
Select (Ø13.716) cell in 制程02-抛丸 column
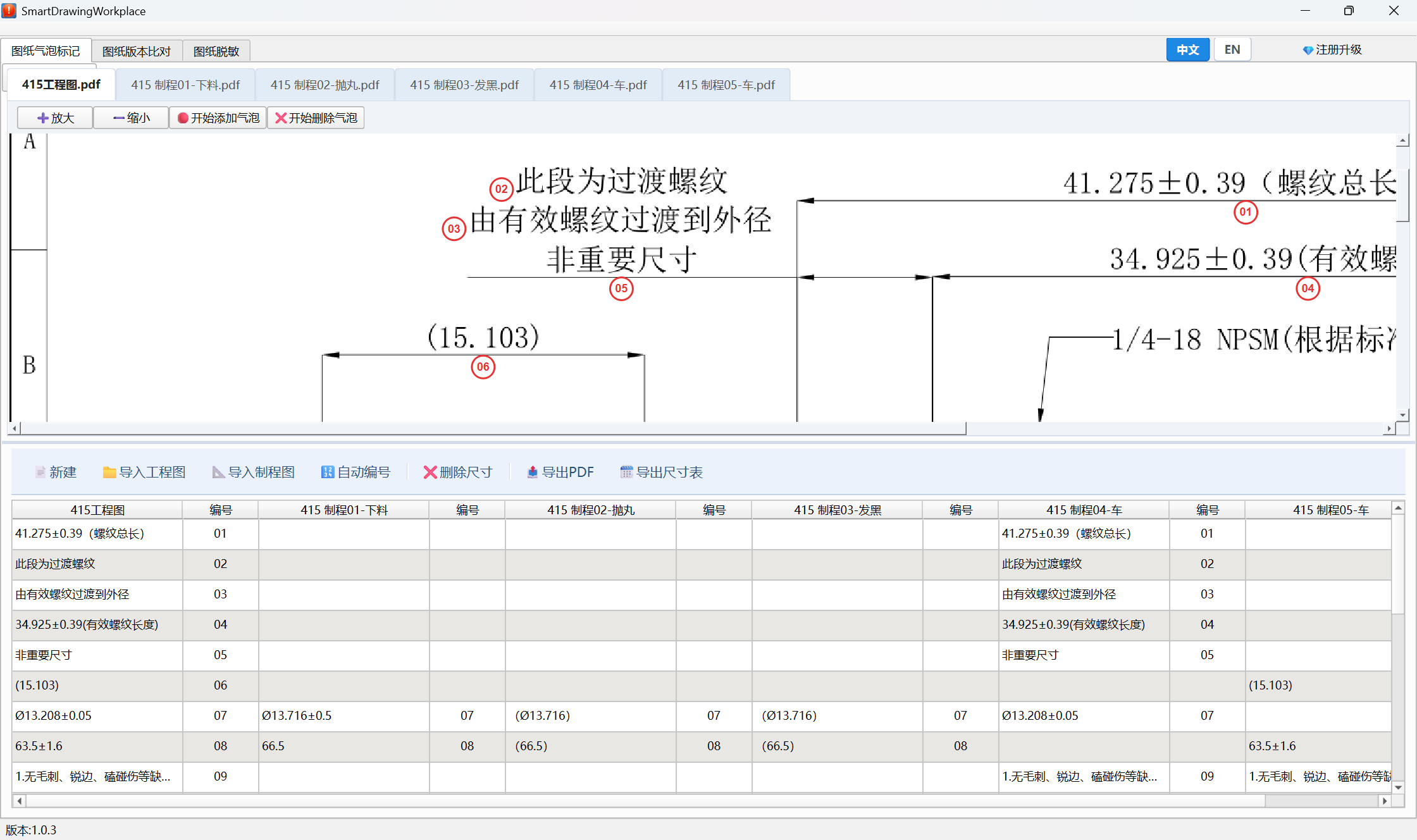(591, 716)
